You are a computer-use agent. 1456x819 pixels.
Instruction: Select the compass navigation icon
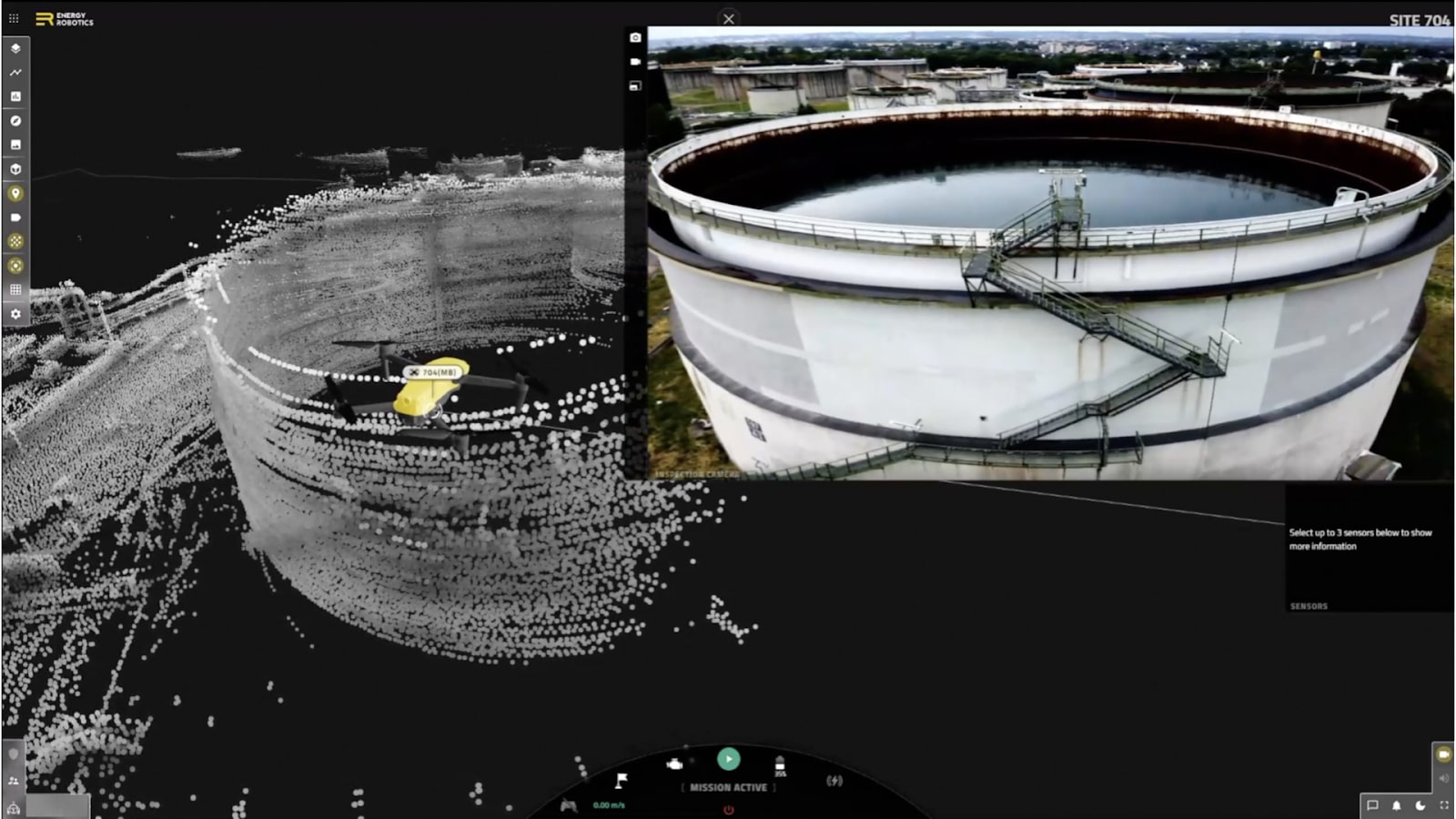(15, 120)
